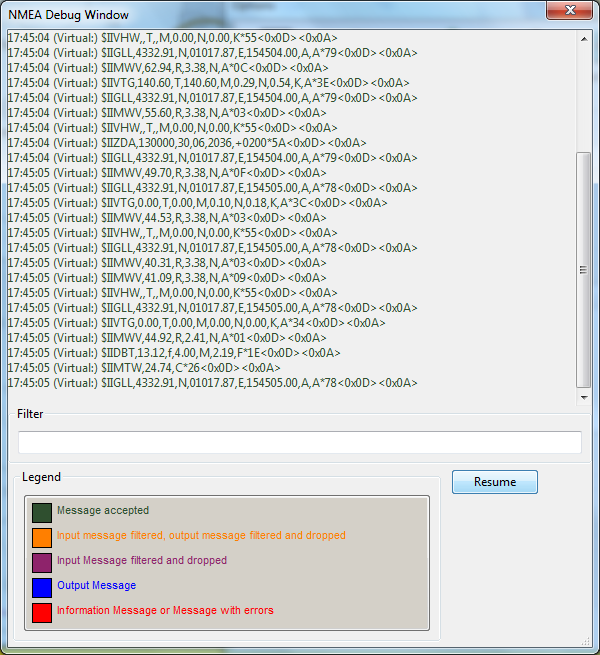Click the red Information Message swatch
Viewport: 600px width, 655px height.
(x=41, y=612)
